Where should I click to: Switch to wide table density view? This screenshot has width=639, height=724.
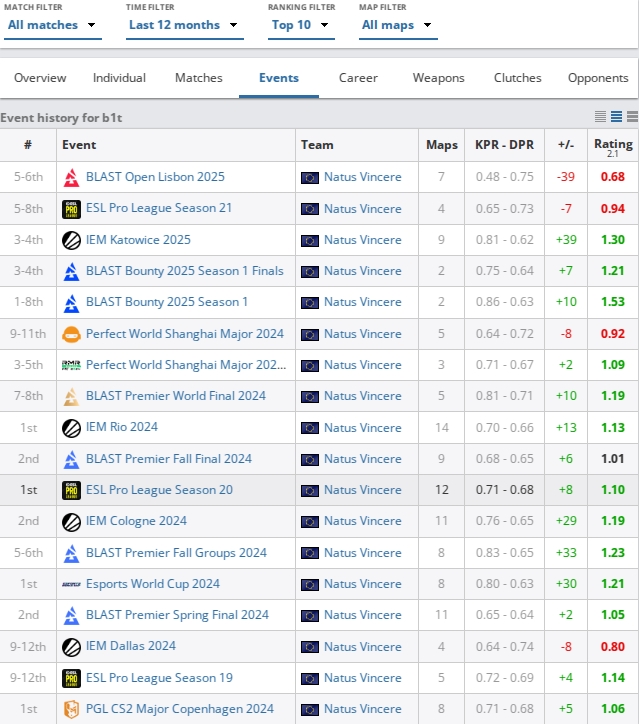coord(633,116)
